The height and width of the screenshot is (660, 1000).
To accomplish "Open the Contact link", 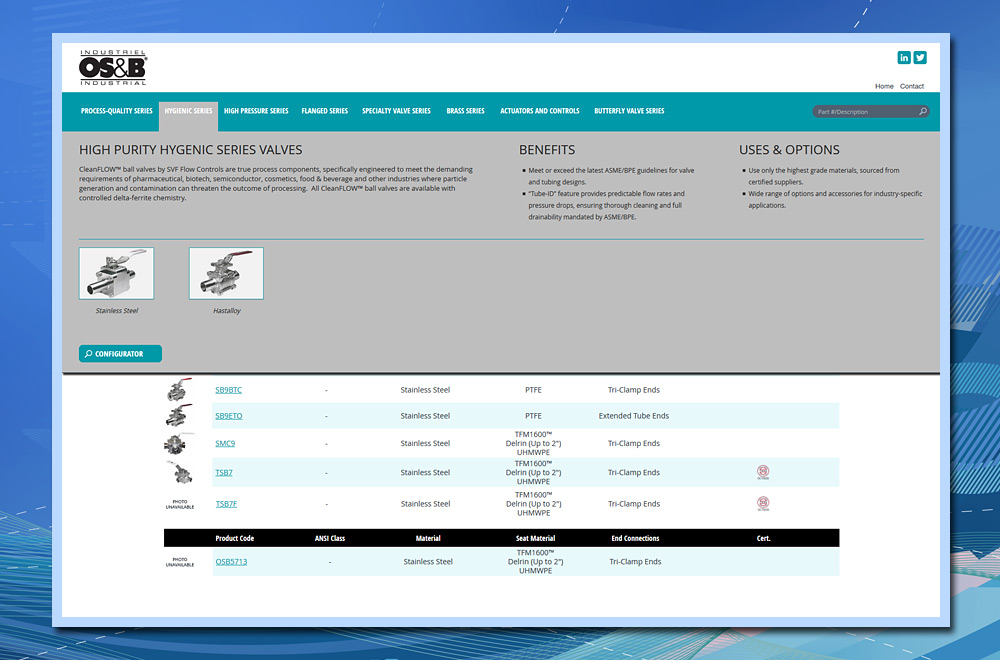I will tap(912, 86).
